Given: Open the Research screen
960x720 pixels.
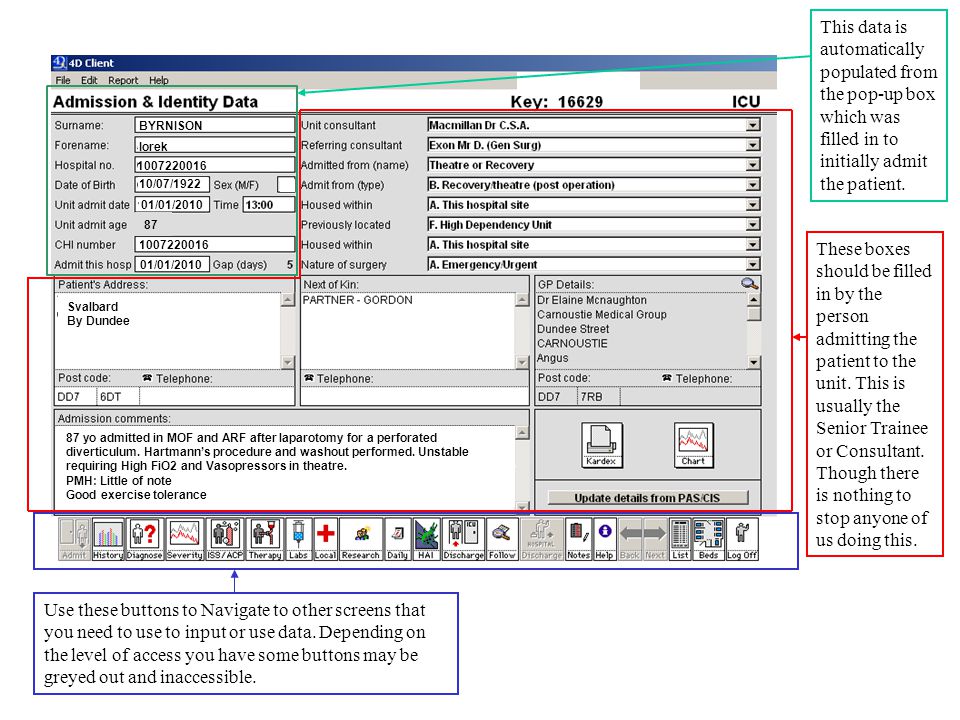Looking at the screenshot, I should click(x=361, y=539).
